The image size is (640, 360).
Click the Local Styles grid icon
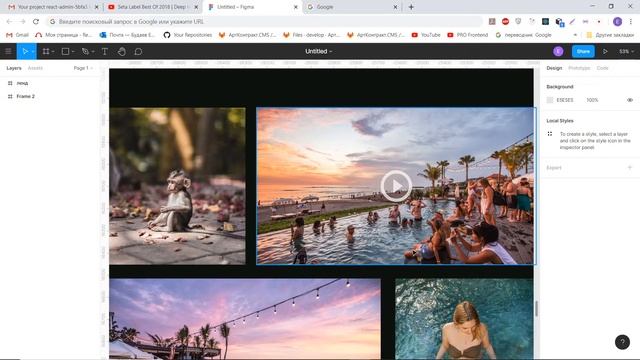(x=550, y=134)
